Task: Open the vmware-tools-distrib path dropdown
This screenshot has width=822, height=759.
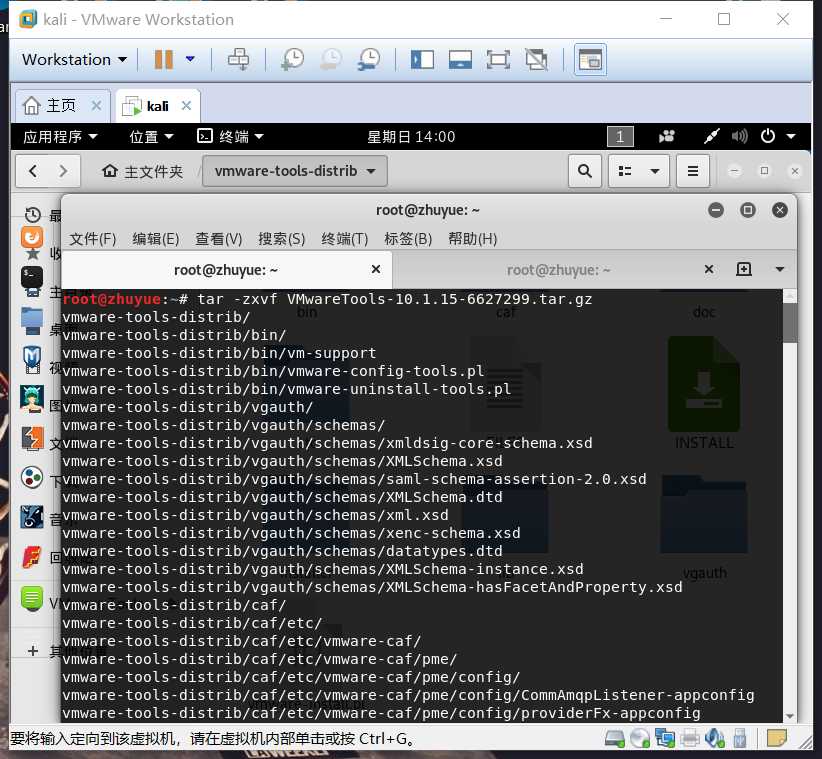Action: [x=295, y=171]
